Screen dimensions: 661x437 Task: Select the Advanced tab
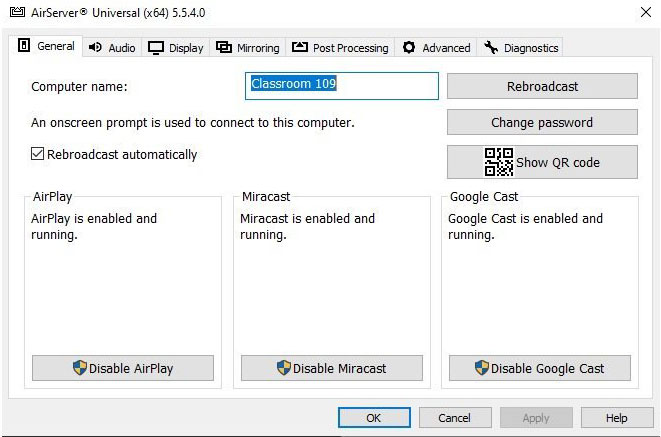click(436, 48)
